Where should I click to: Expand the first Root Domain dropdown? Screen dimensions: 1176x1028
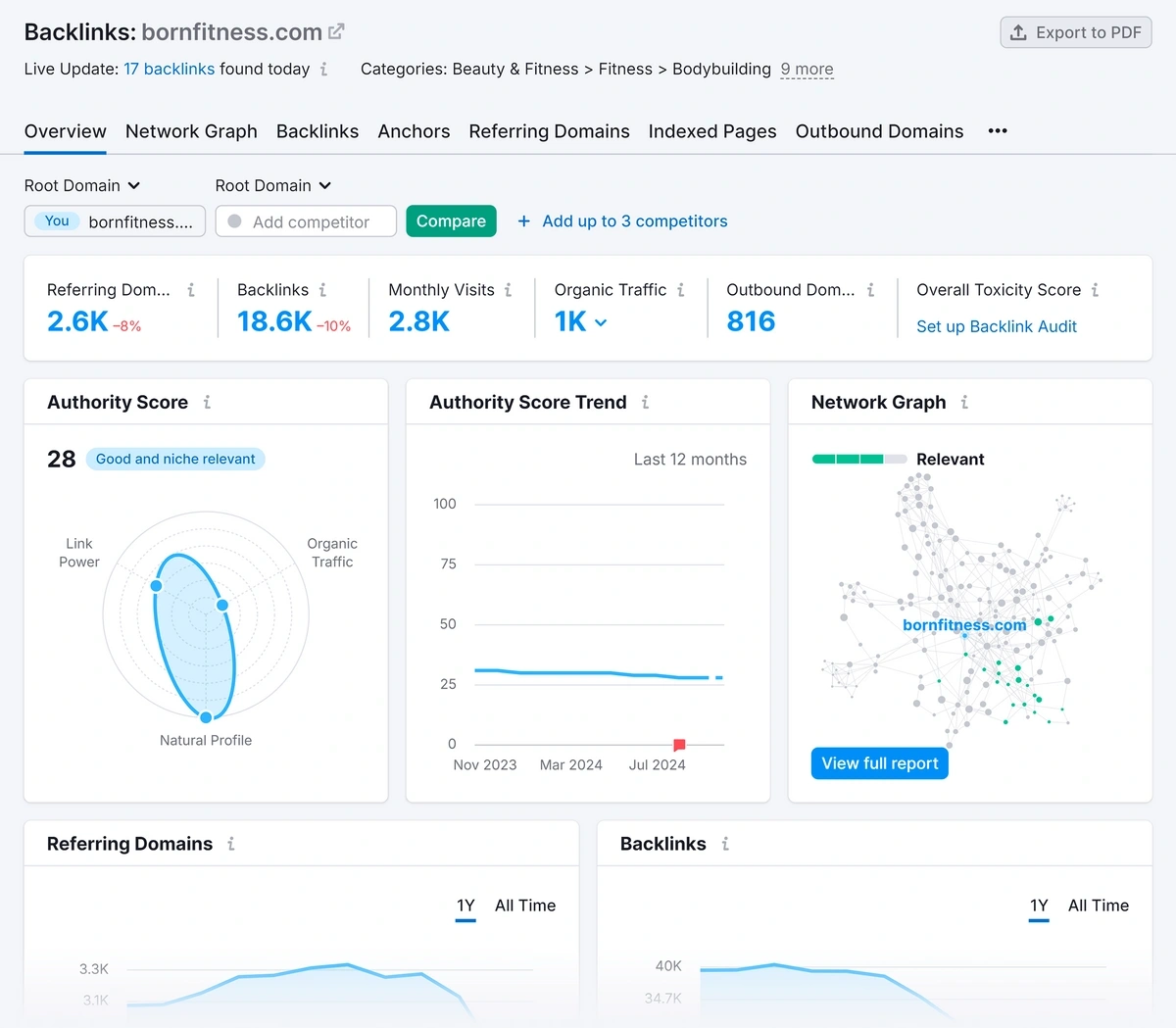[82, 185]
